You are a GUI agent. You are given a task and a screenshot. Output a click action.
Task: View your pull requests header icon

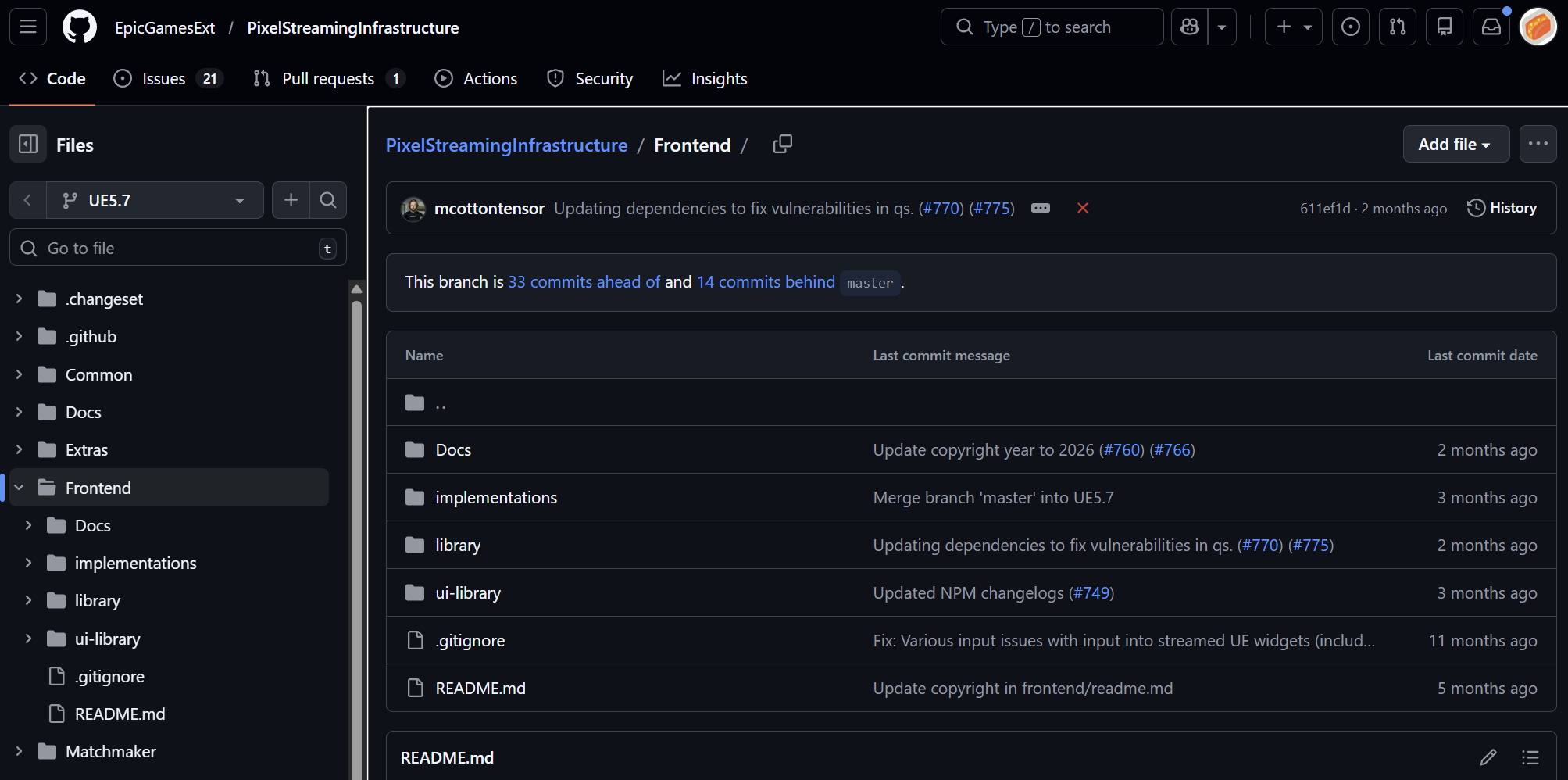click(x=1398, y=27)
